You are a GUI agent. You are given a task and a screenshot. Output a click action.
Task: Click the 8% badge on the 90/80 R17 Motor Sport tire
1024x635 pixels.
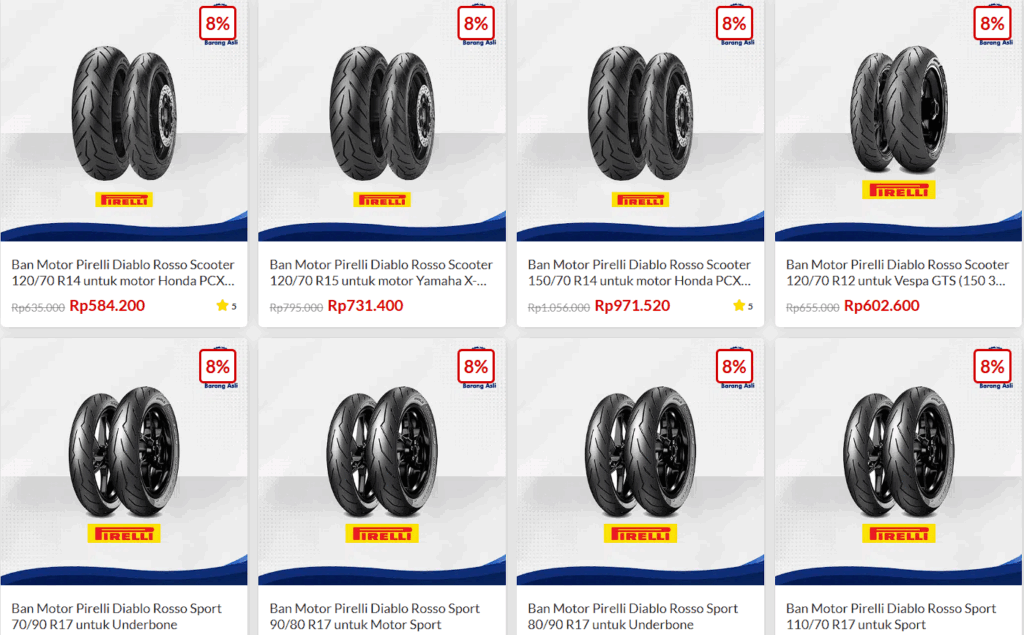pyautogui.click(x=475, y=367)
